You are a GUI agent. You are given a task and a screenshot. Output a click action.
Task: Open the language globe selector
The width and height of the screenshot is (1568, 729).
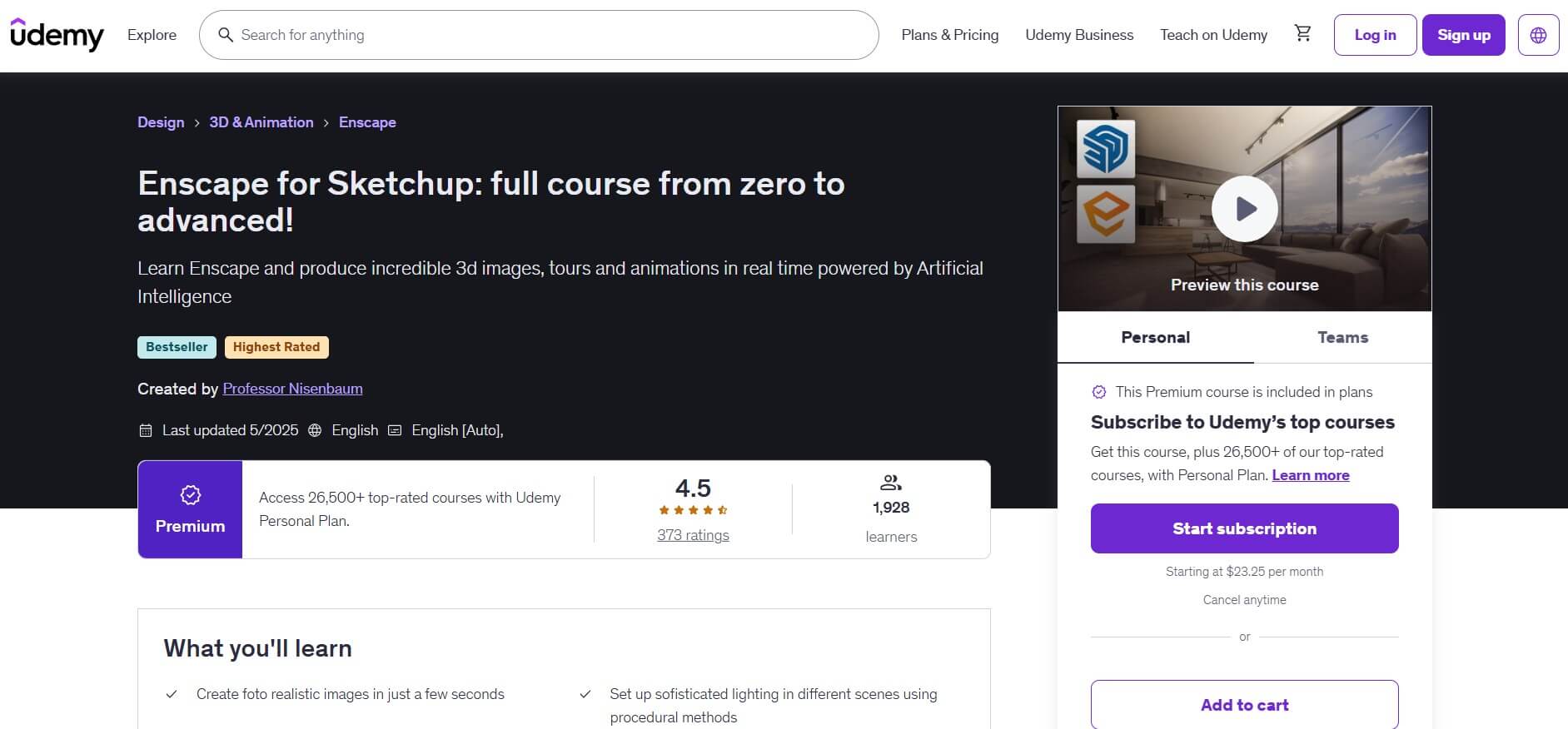click(1538, 35)
